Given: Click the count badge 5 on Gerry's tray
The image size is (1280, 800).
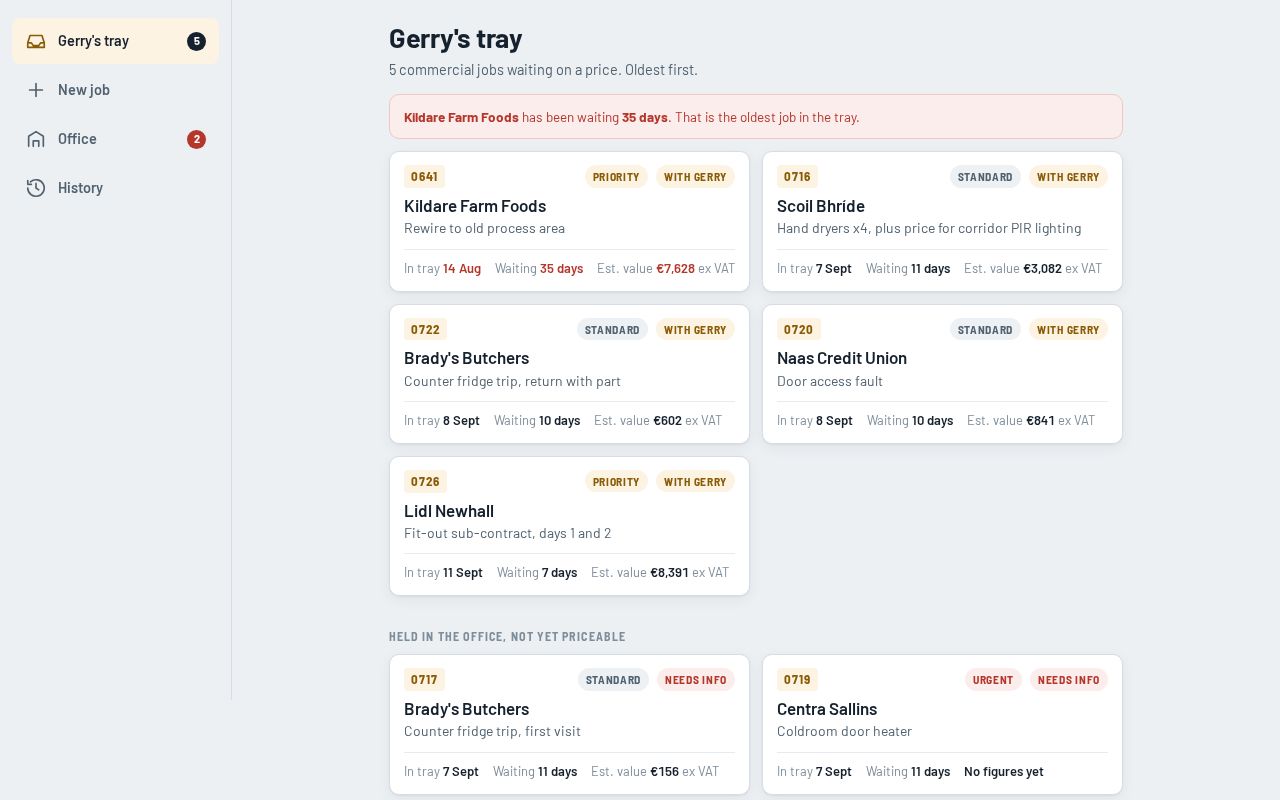Looking at the screenshot, I should coord(196,41).
